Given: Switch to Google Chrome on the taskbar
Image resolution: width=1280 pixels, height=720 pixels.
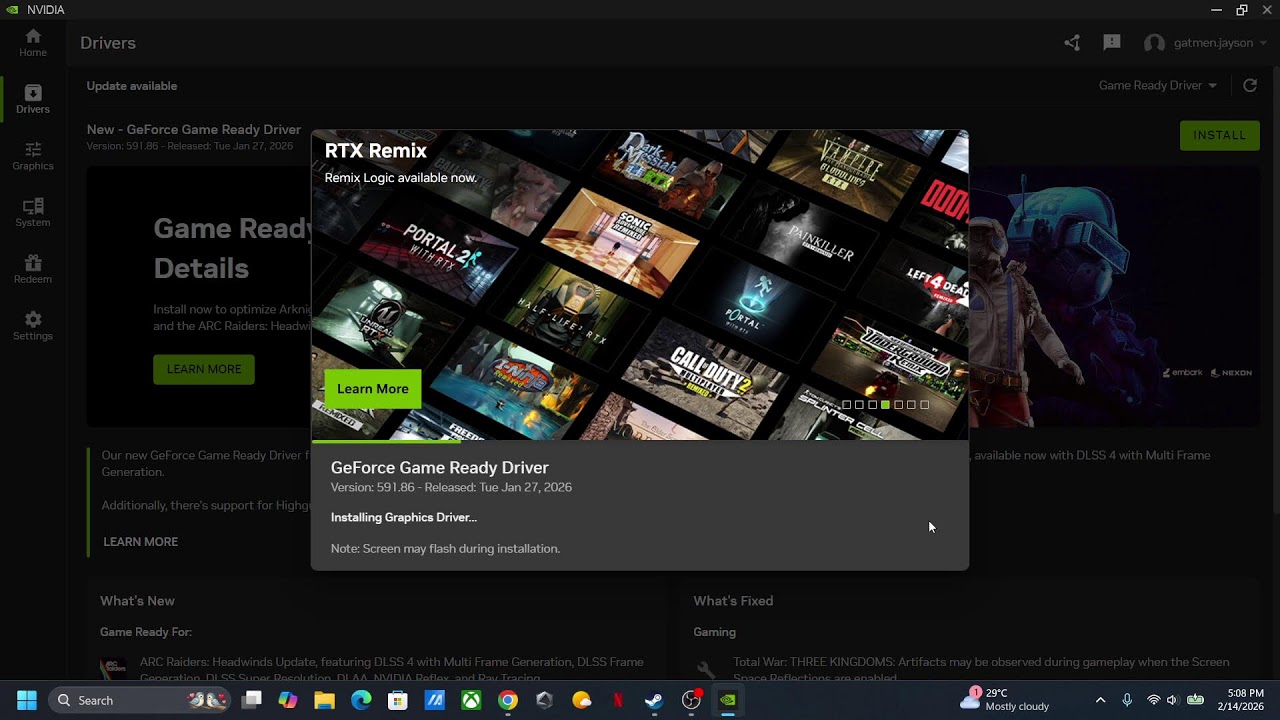Looking at the screenshot, I should coord(508,700).
